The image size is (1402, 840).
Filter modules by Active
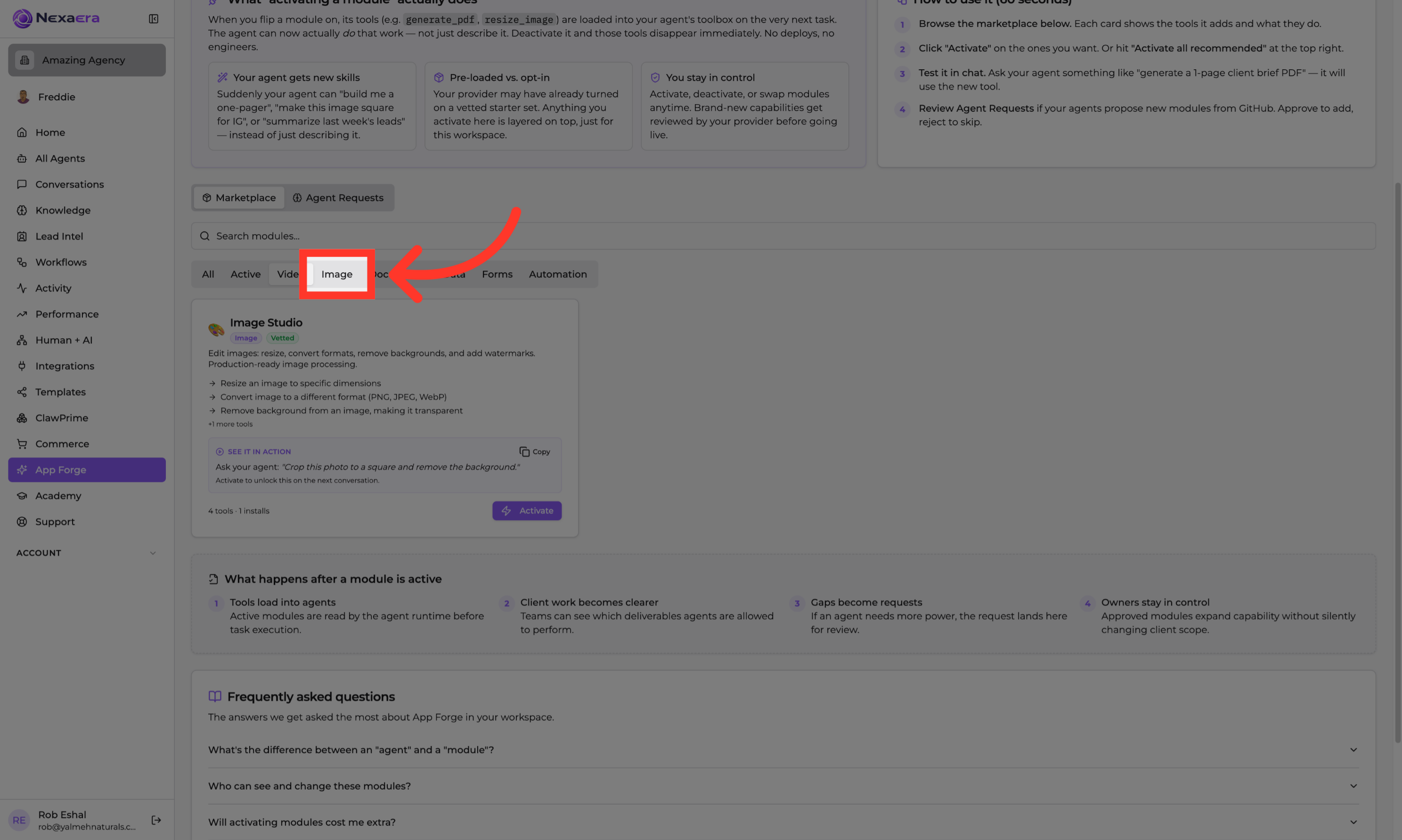pyautogui.click(x=245, y=275)
